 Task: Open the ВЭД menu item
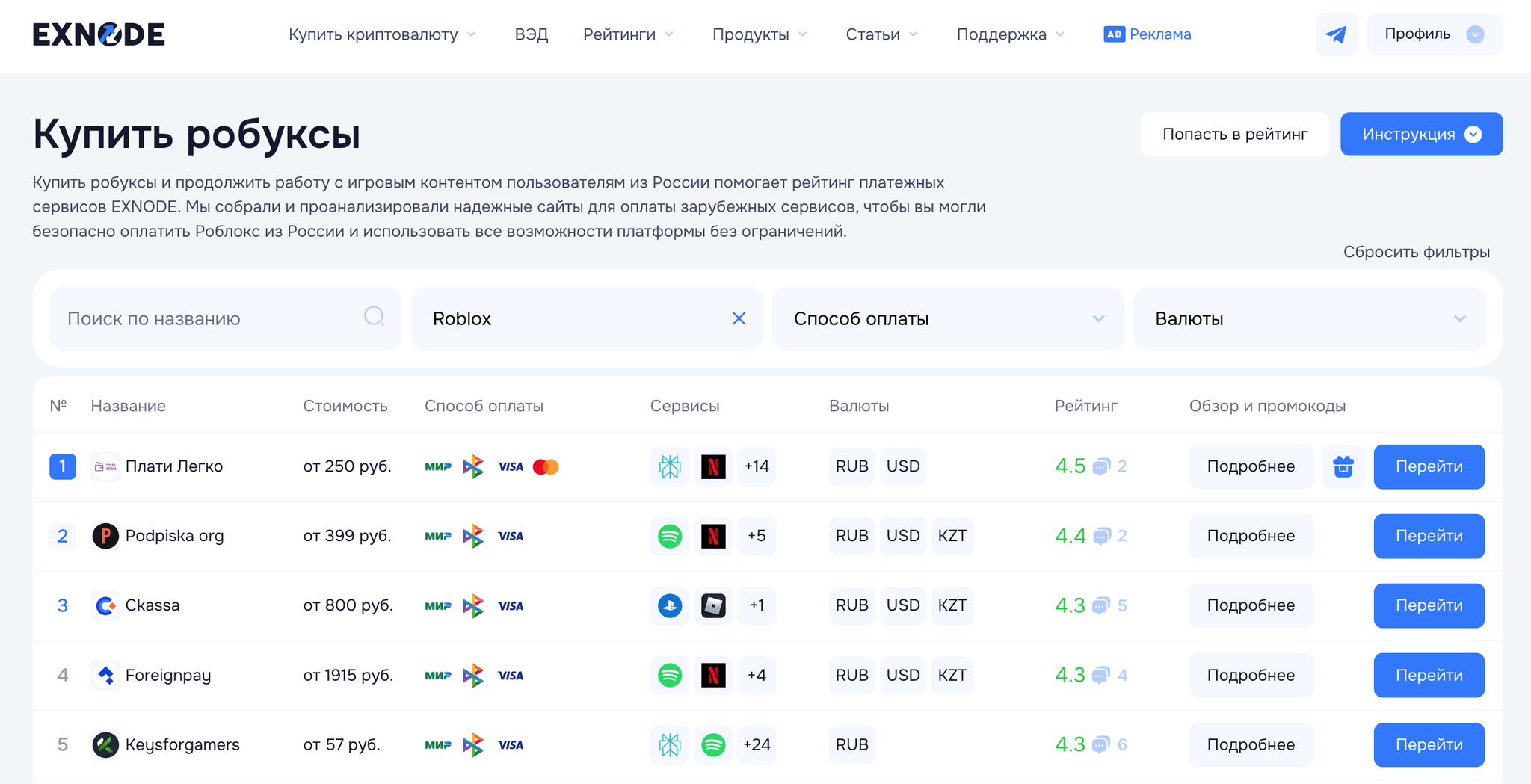pyautogui.click(x=532, y=34)
